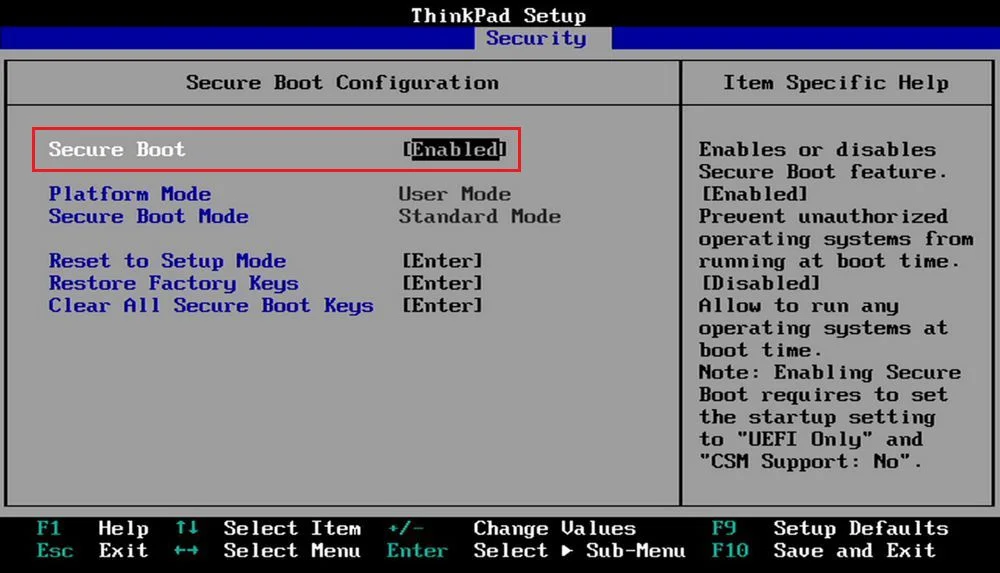The width and height of the screenshot is (1000, 573).
Task: Click the F10 Save and Exit hint
Action: coord(824,551)
